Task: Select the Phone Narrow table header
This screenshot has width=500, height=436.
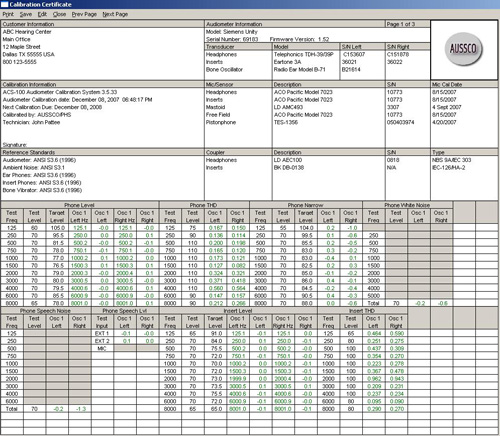Action: pyautogui.click(x=305, y=205)
